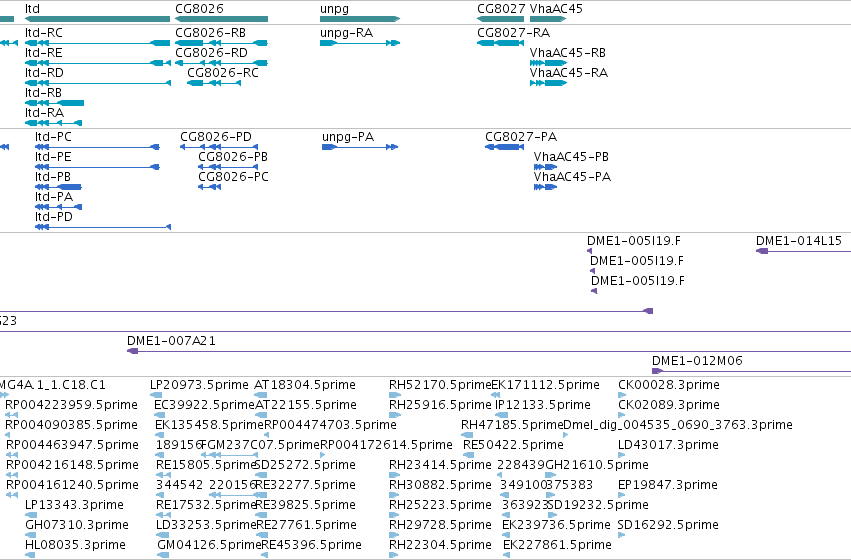851x560 pixels.
Task: Select the VhaAC45 gene label
Action: click(x=556, y=9)
